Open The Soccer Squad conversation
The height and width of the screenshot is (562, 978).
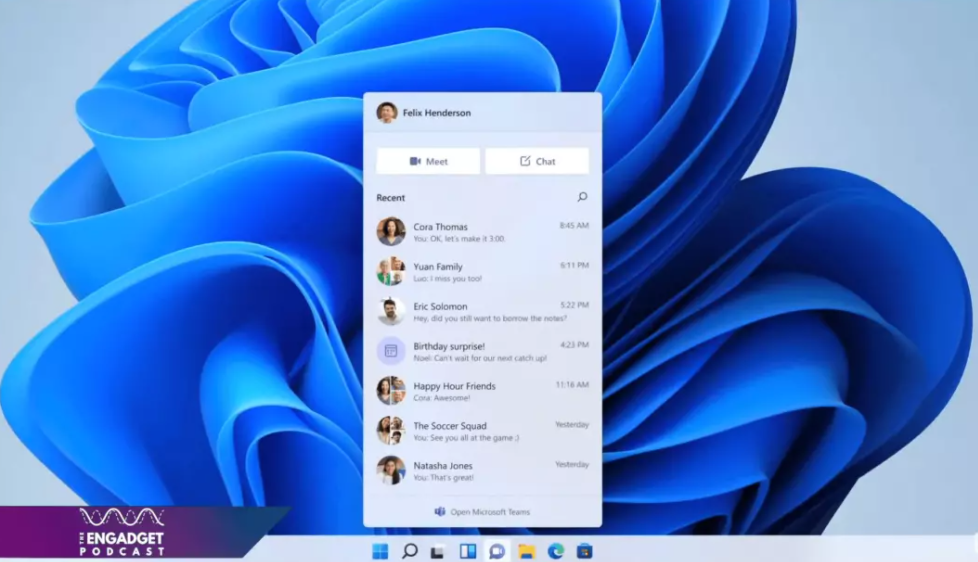[482, 431]
